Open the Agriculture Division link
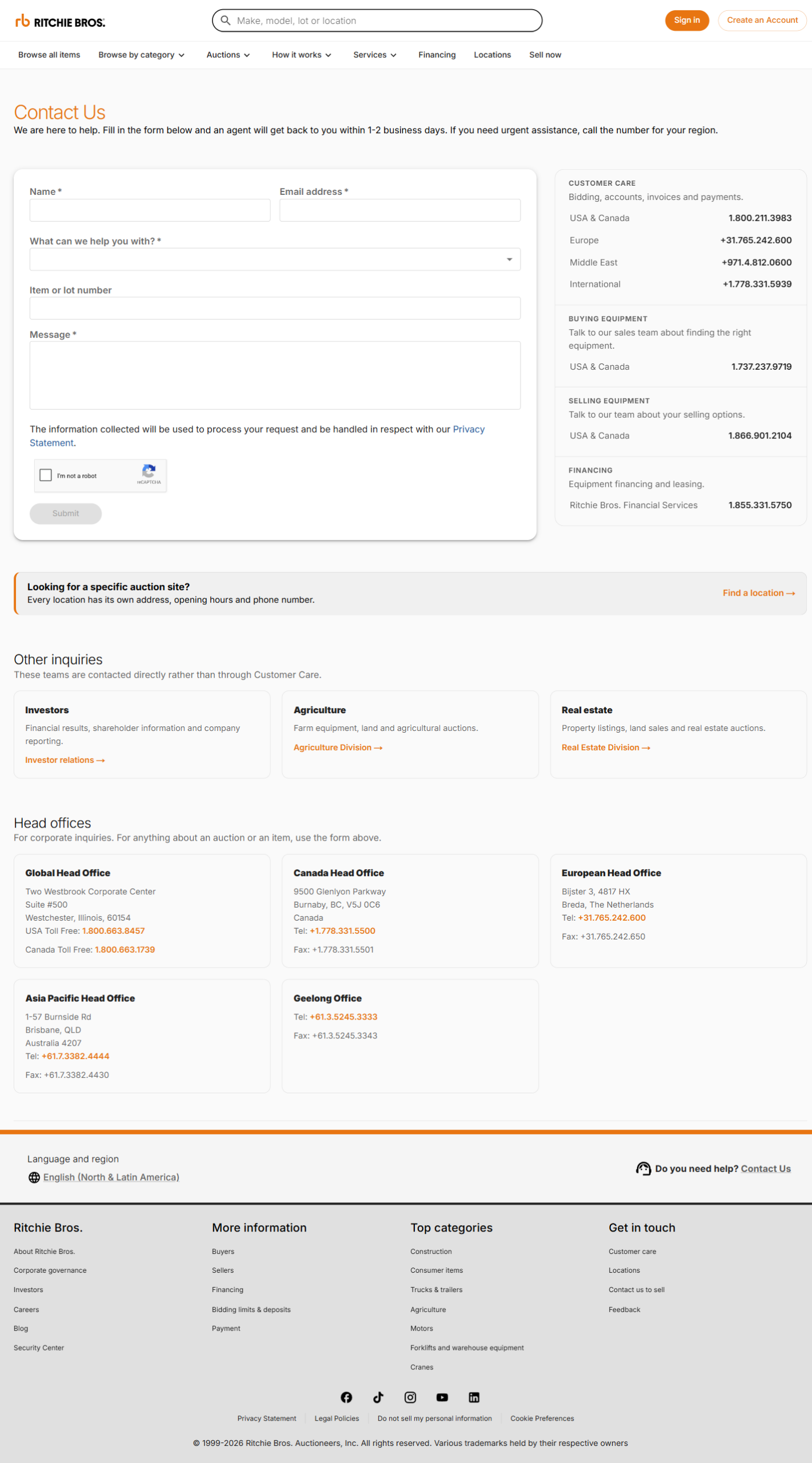Viewport: 812px width, 1463px height. tap(338, 748)
